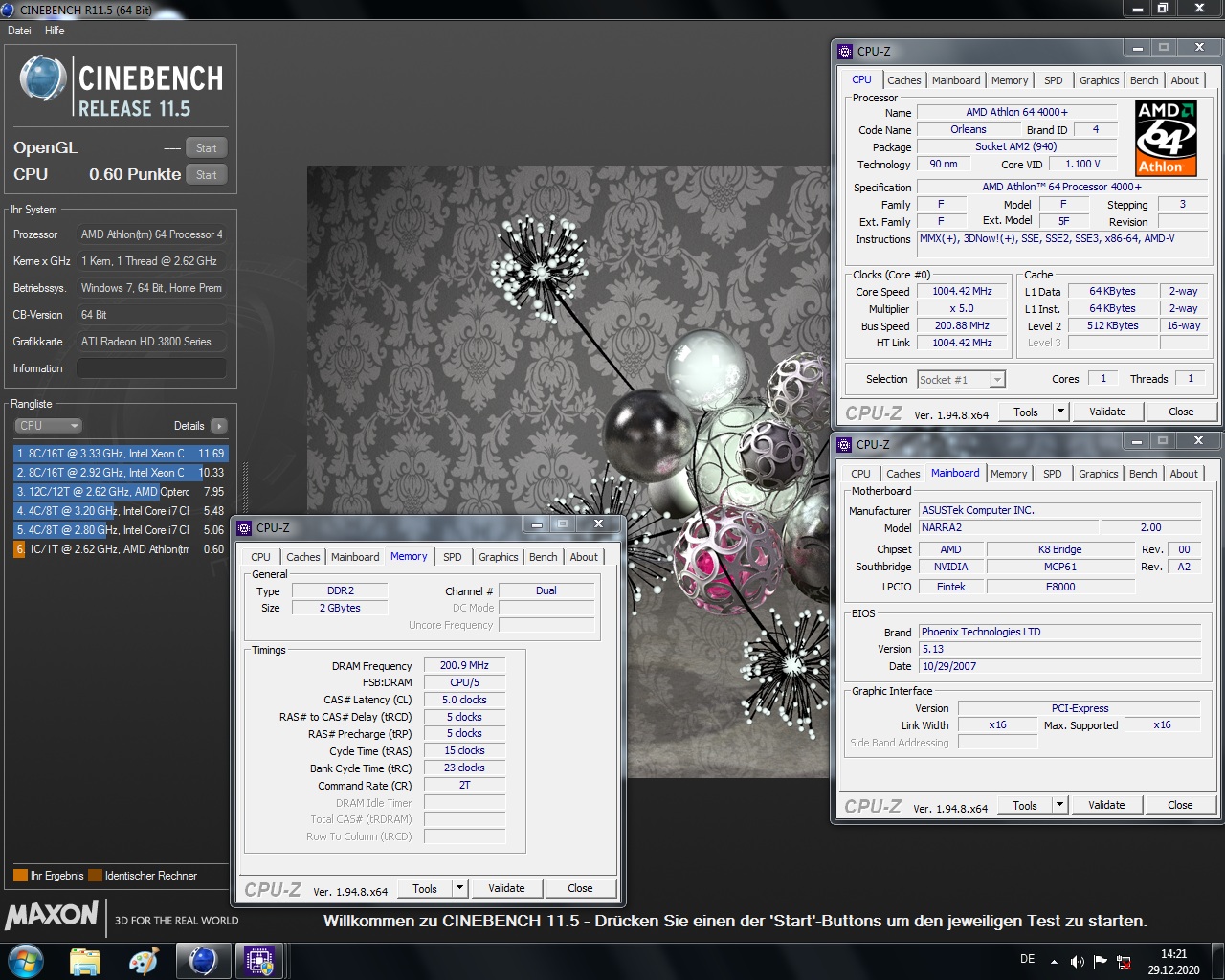1225x980 pixels.
Task: Click the DRAM Frequency 200.9 MHz value
Action: click(464, 666)
